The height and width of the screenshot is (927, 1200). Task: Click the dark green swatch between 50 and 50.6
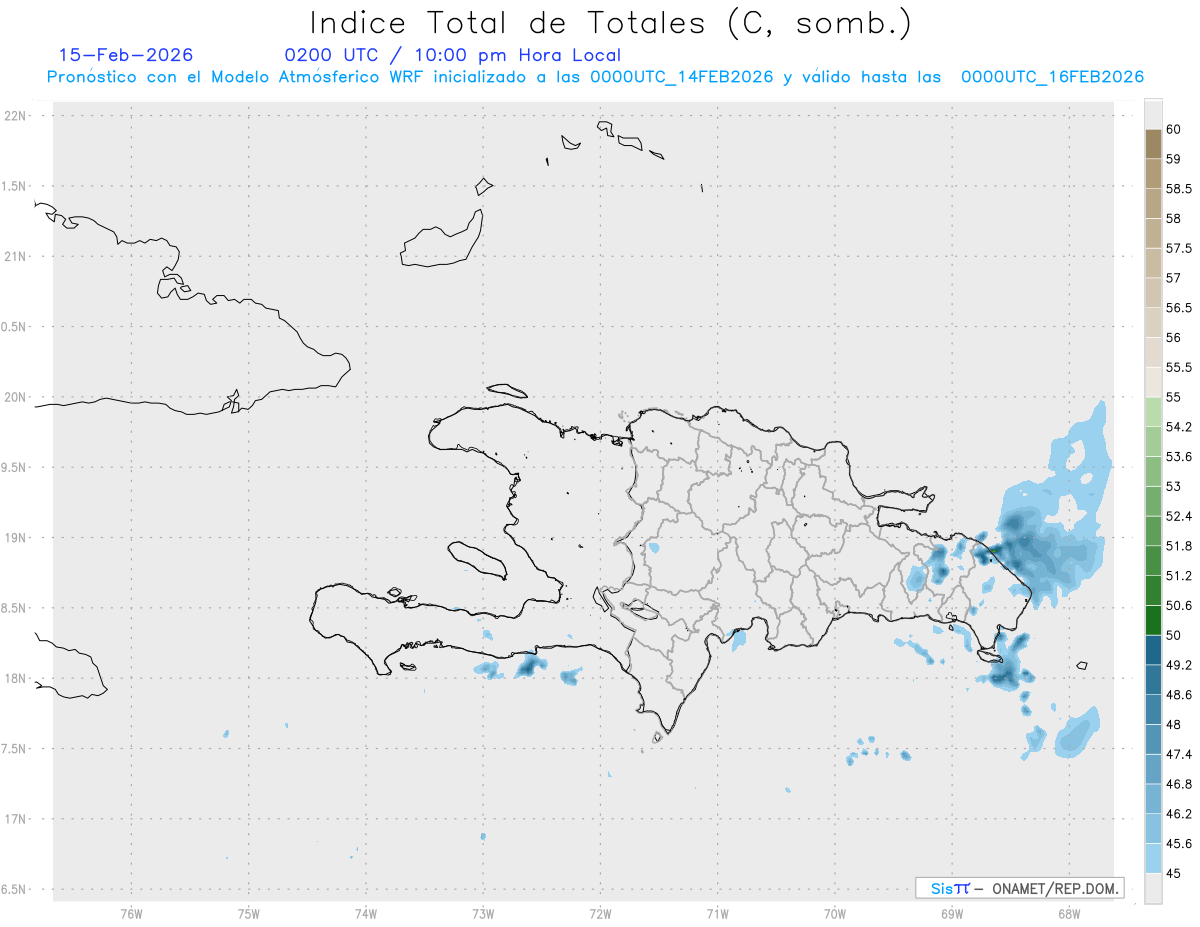(1153, 620)
